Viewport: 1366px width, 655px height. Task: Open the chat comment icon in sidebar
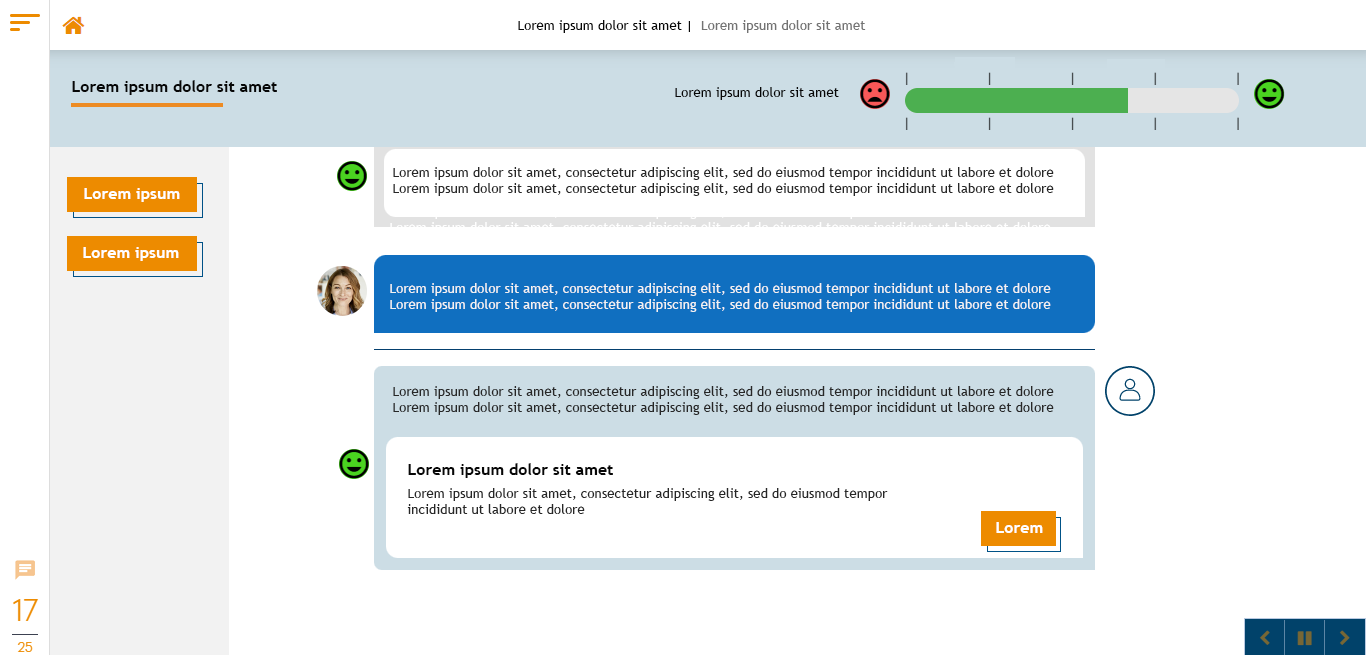[x=25, y=570]
